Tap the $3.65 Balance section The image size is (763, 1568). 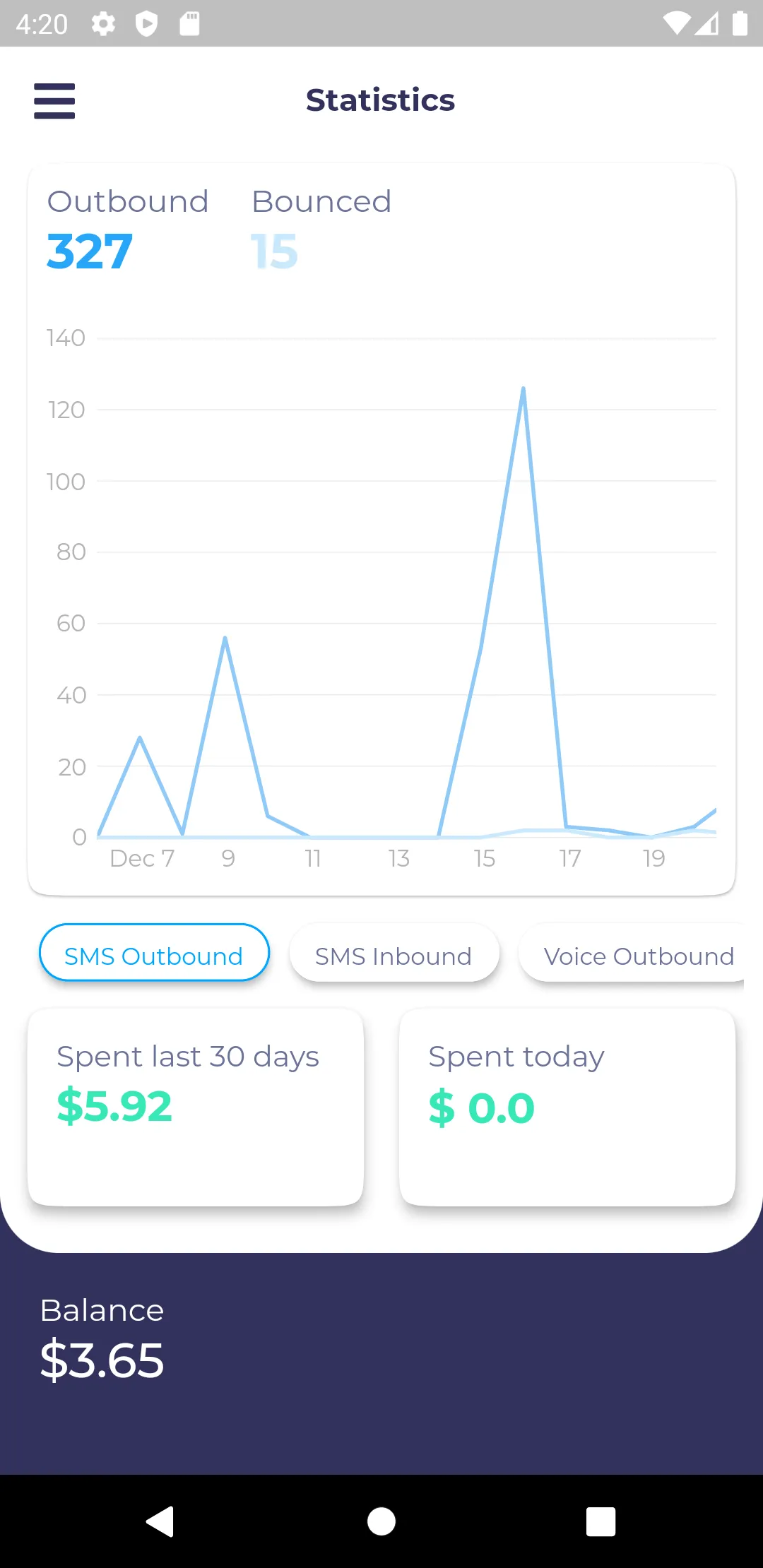coord(102,1338)
